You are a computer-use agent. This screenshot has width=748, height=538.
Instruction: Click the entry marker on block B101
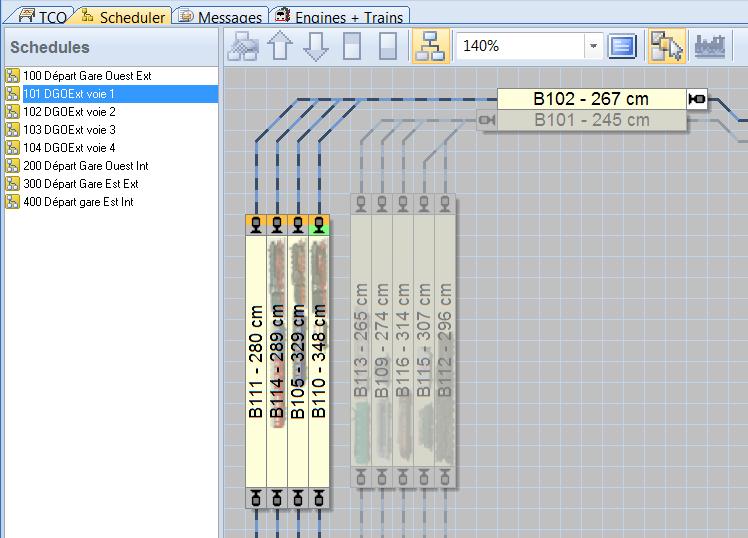coord(487,120)
